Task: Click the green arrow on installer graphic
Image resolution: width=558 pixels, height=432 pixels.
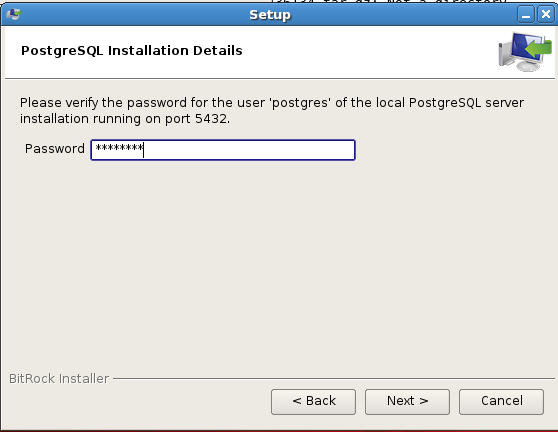Action: pyautogui.click(x=539, y=49)
